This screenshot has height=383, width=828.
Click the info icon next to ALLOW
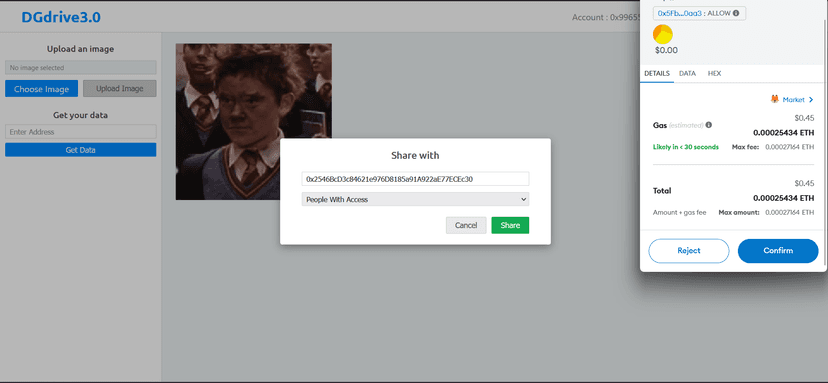point(736,13)
